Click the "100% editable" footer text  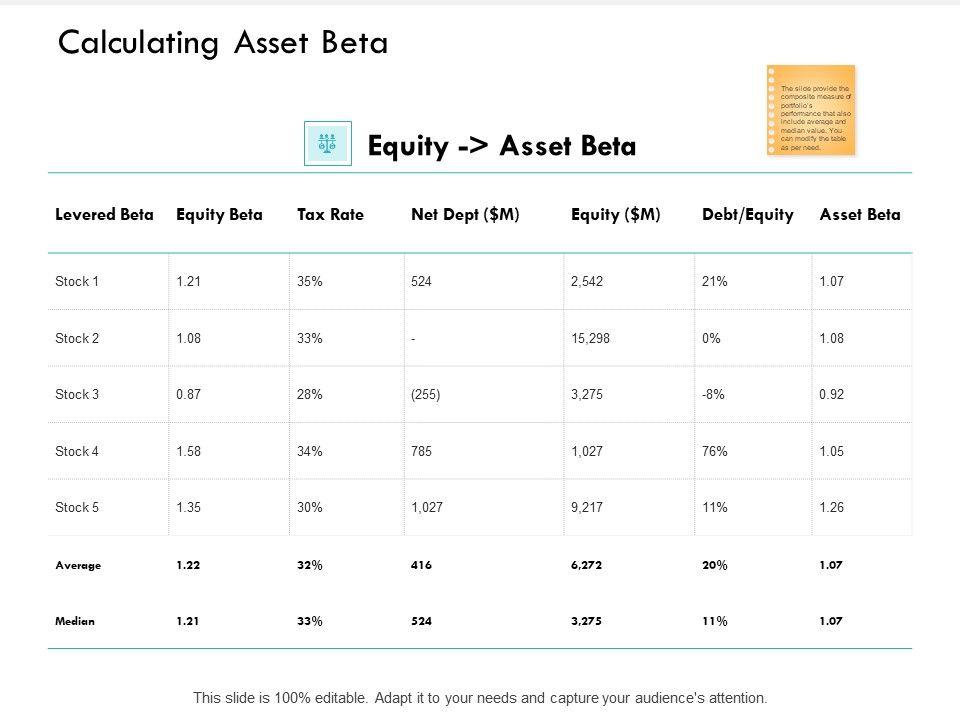click(x=480, y=698)
